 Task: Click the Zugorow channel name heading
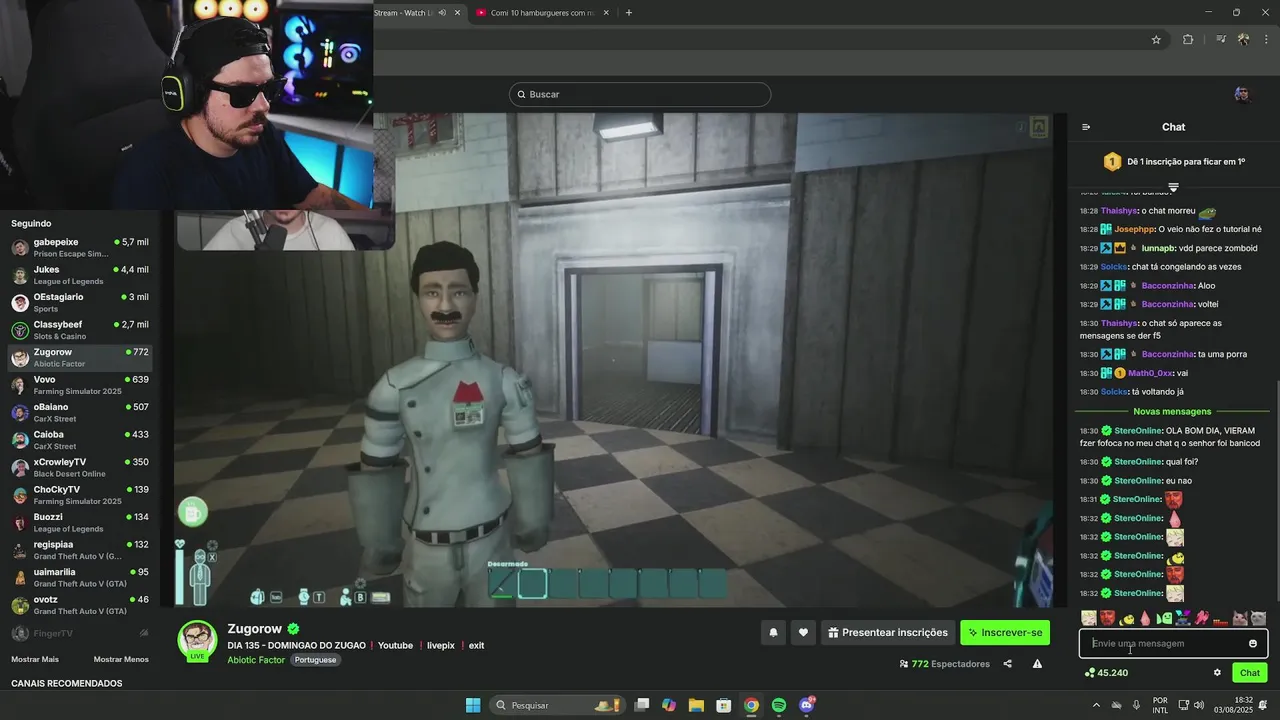point(255,629)
